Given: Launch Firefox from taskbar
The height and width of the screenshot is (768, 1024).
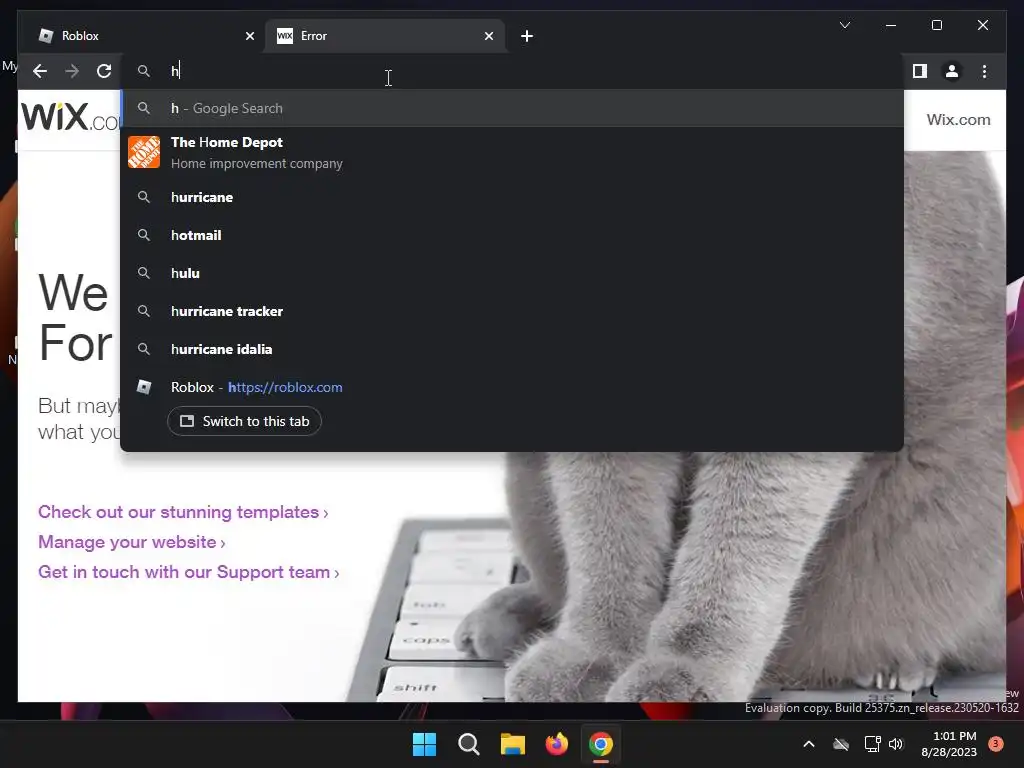Looking at the screenshot, I should click(556, 744).
